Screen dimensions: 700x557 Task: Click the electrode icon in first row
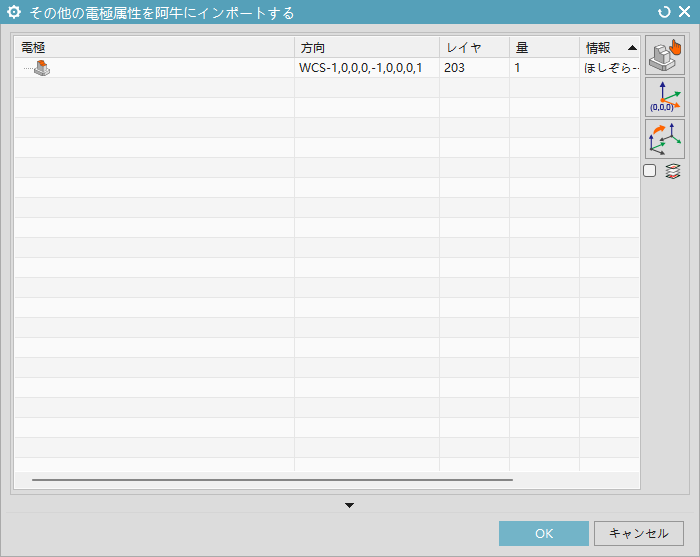click(x=42, y=68)
